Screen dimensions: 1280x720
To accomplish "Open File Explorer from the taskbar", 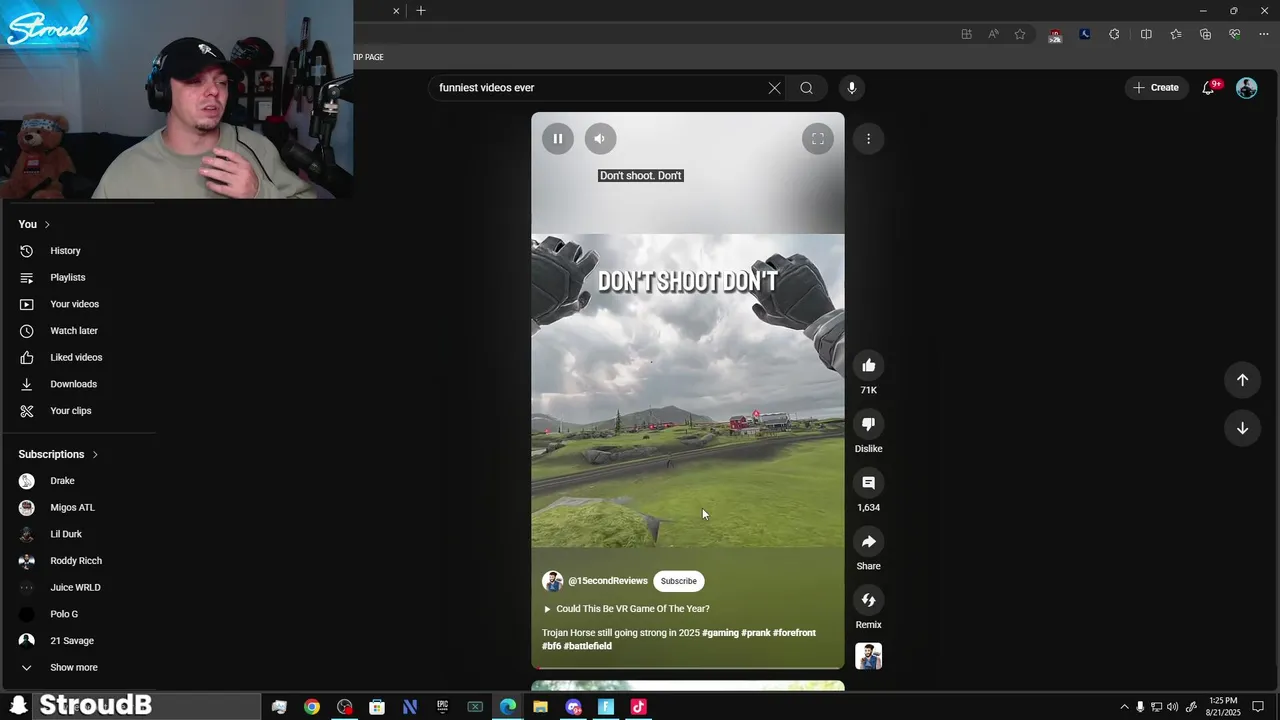I will pos(540,707).
